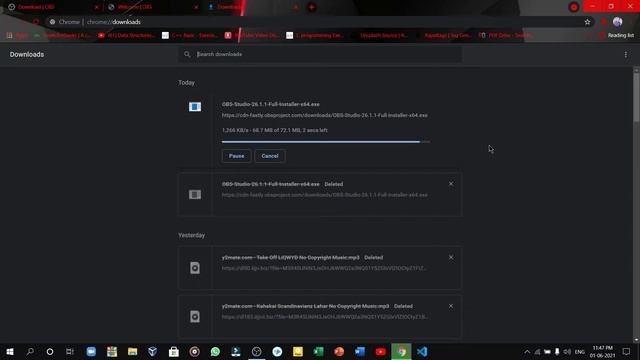Open the Chrome profile avatar
This screenshot has height=360, width=640.
(x=618, y=22)
